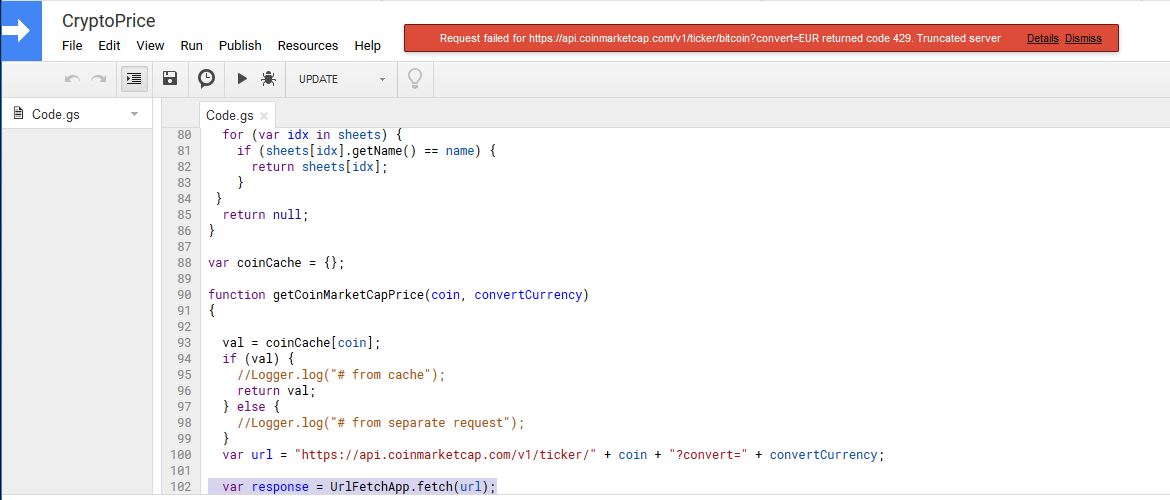Run the selected function
Viewport: 1170px width, 500px height.
click(242, 78)
